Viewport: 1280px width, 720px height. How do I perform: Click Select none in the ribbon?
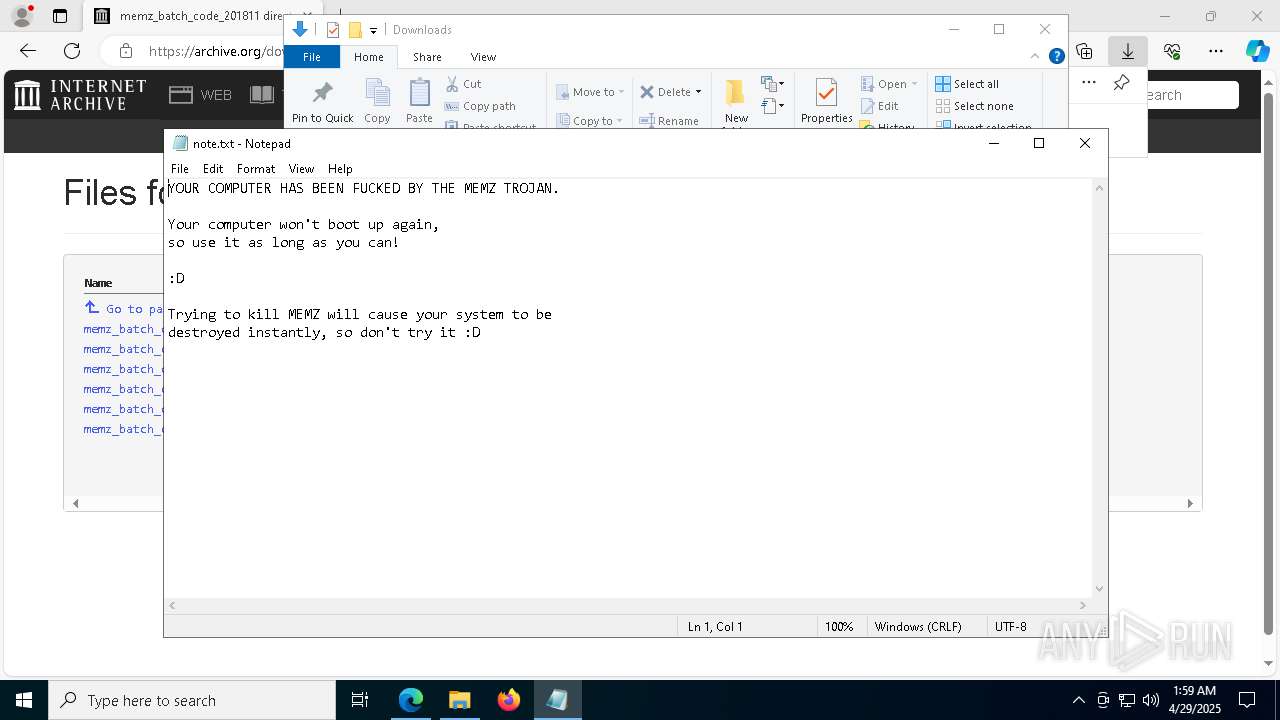pyautogui.click(x=974, y=106)
